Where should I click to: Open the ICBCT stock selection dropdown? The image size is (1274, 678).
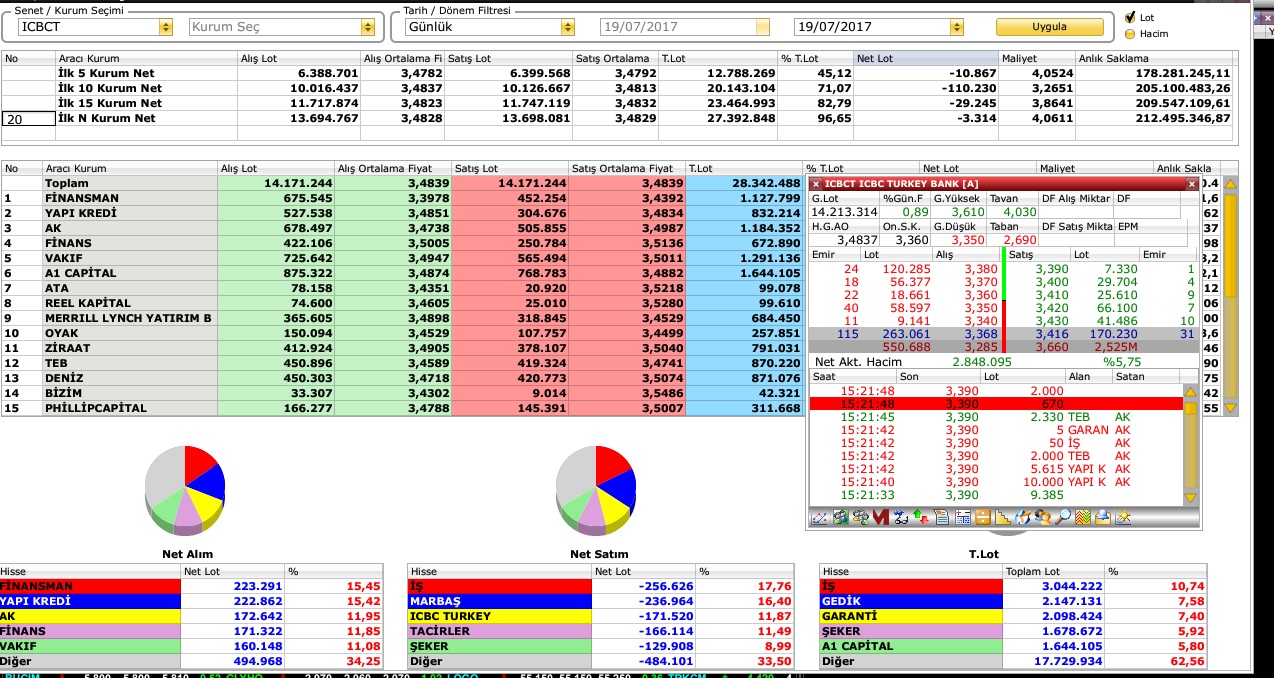[x=166, y=27]
